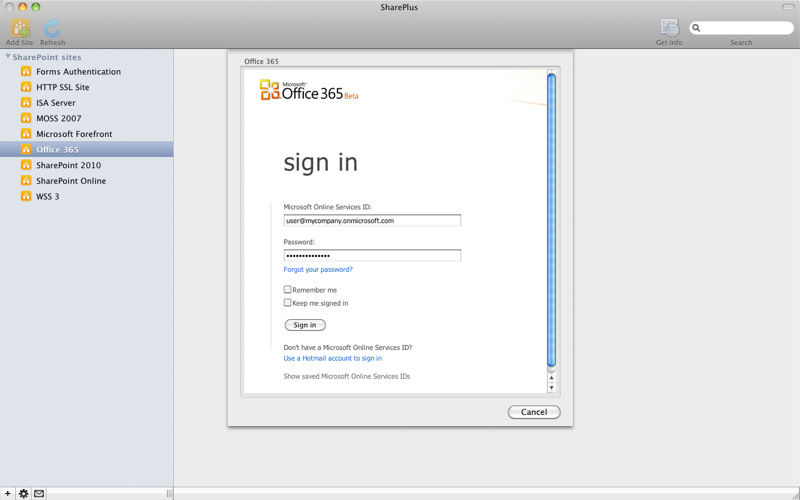Collapse the SharePoint sites disclosure triangle
The image size is (800, 500).
[8, 56]
